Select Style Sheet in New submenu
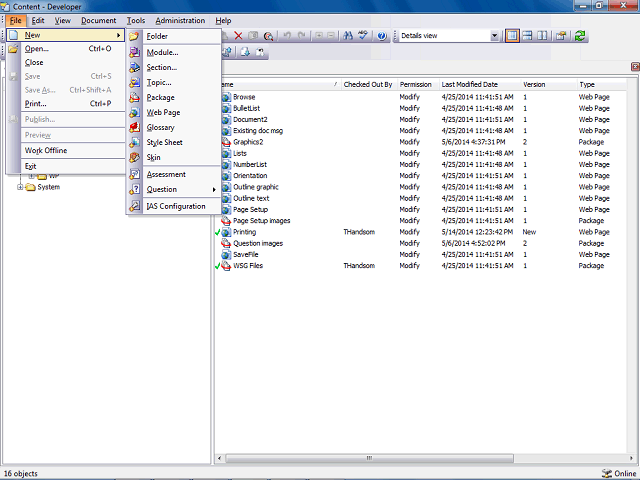Viewport: 640px width, 480px height. point(174,142)
